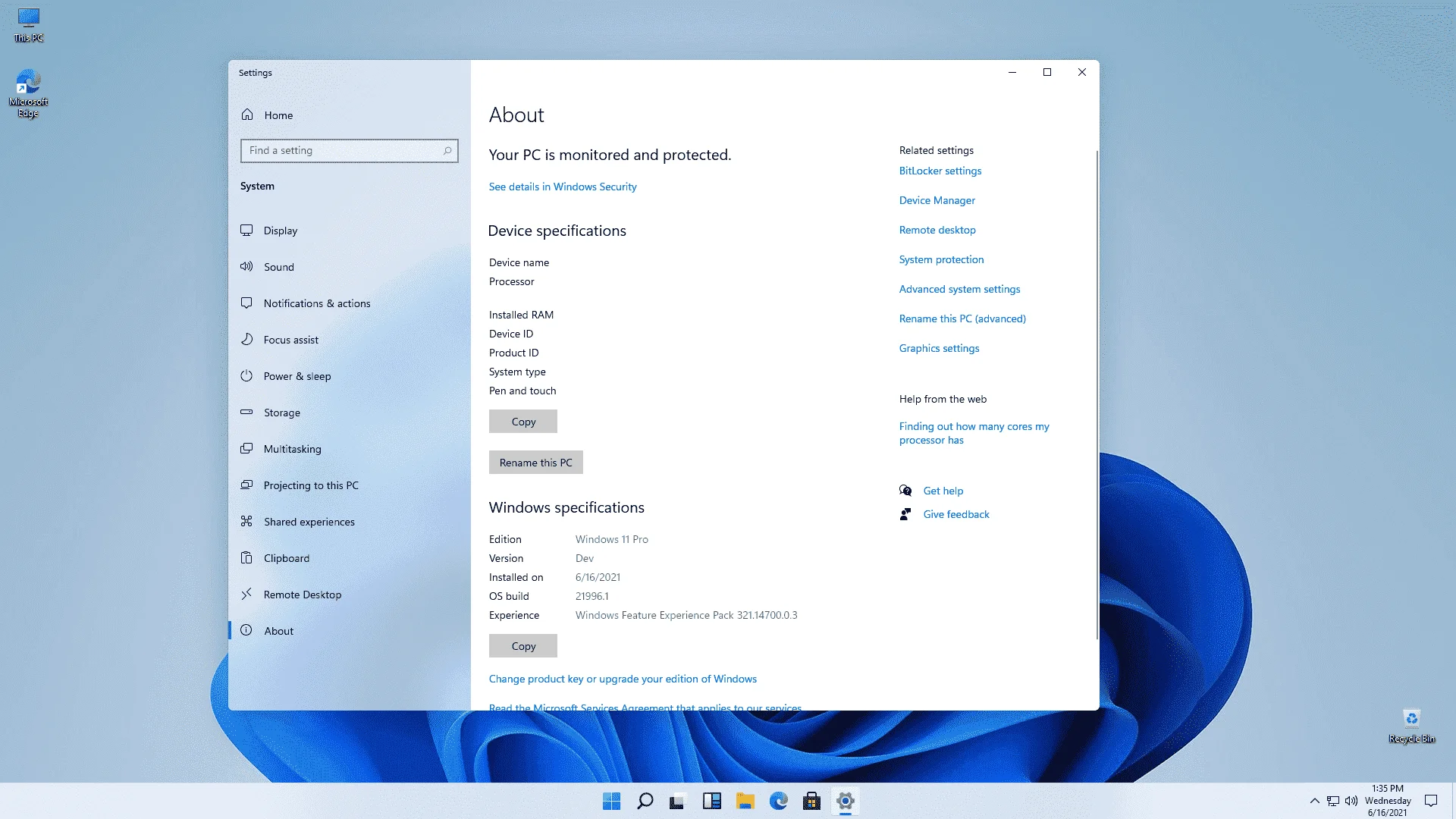Select the Display monitor icon

coord(246,231)
